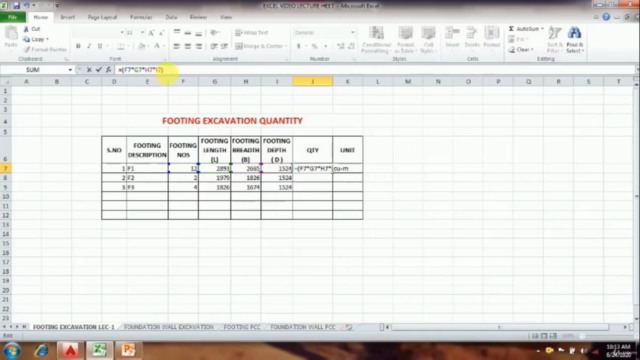
Task: Switch to the Review tab
Action: [198, 17]
